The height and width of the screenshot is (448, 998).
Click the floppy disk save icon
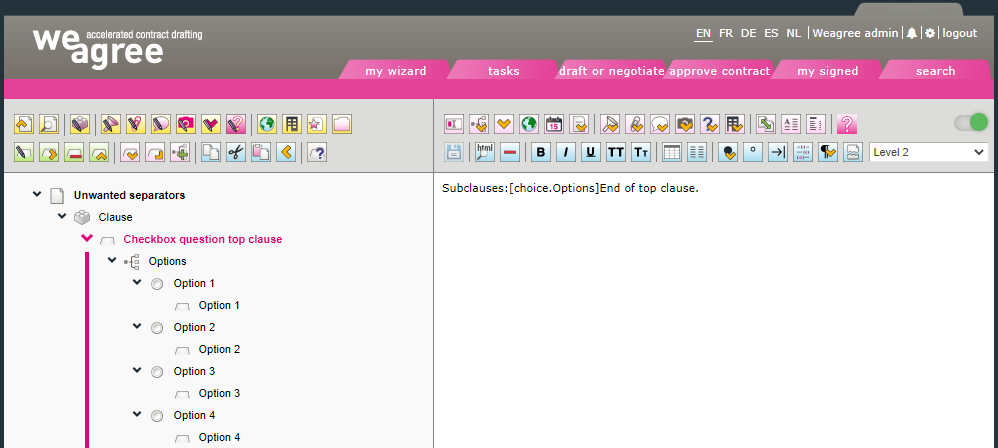pyautogui.click(x=454, y=152)
